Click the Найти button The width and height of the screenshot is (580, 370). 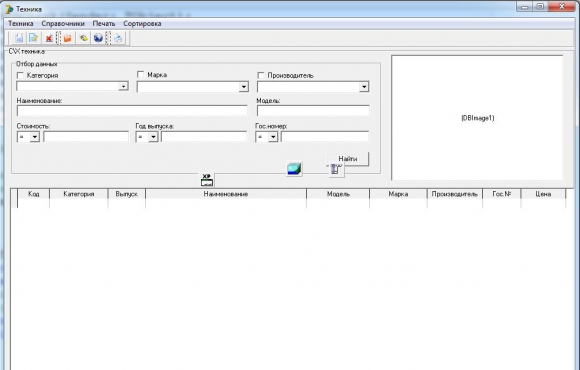[x=348, y=159]
